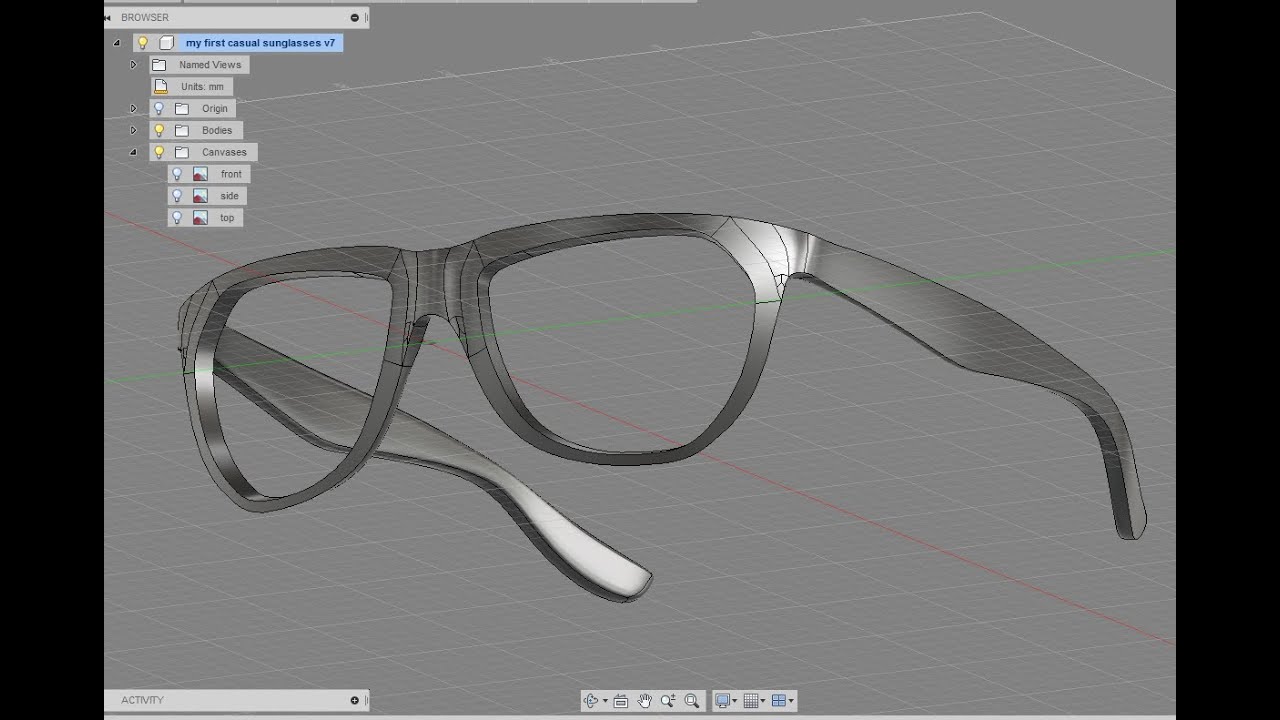
Task: Select 'my first casual sunglasses v7' label
Action: tap(260, 43)
